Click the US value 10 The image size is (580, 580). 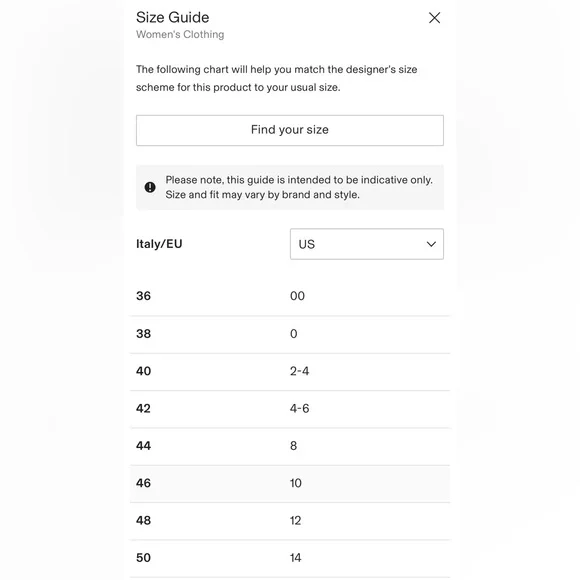tap(296, 483)
